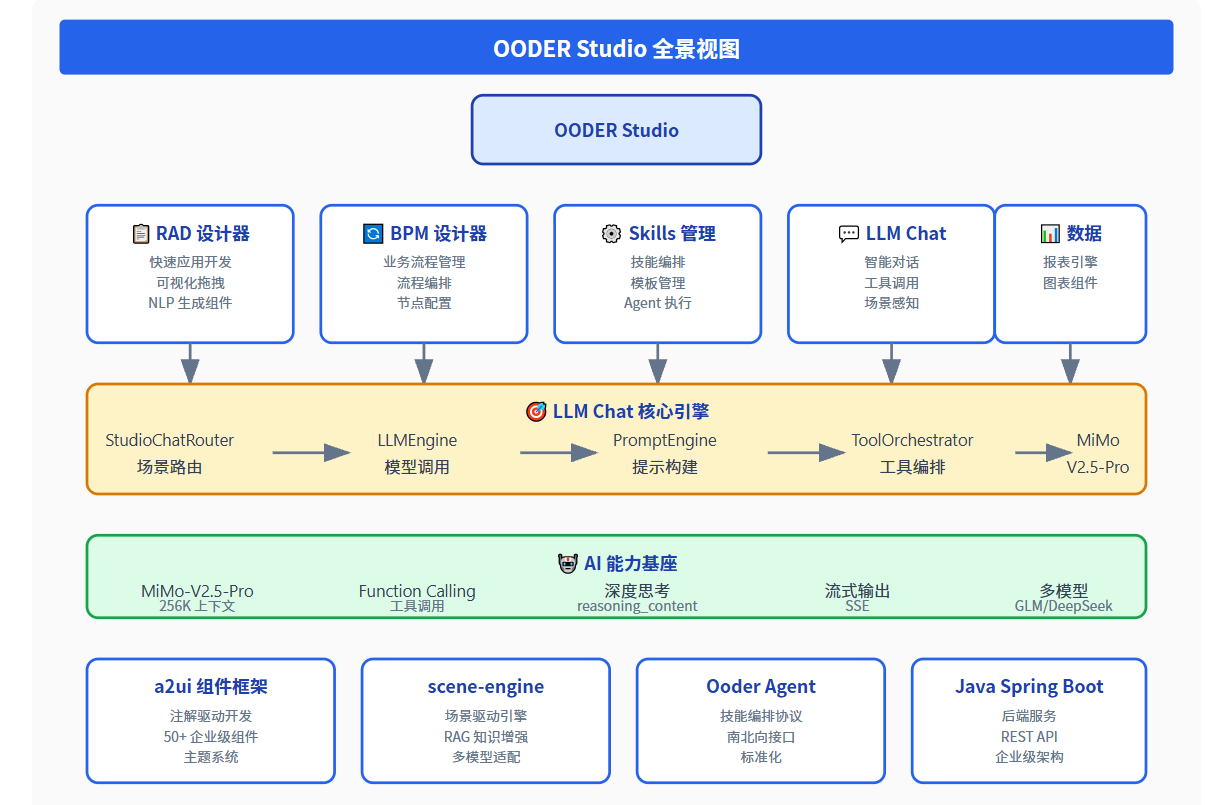Select the OODER Studio 全景视图 title banner
Screen dimensions: 1205x805
point(616,47)
